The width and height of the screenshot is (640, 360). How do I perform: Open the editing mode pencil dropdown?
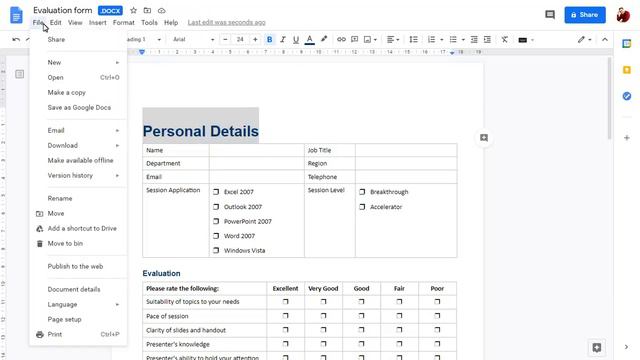(x=584, y=40)
